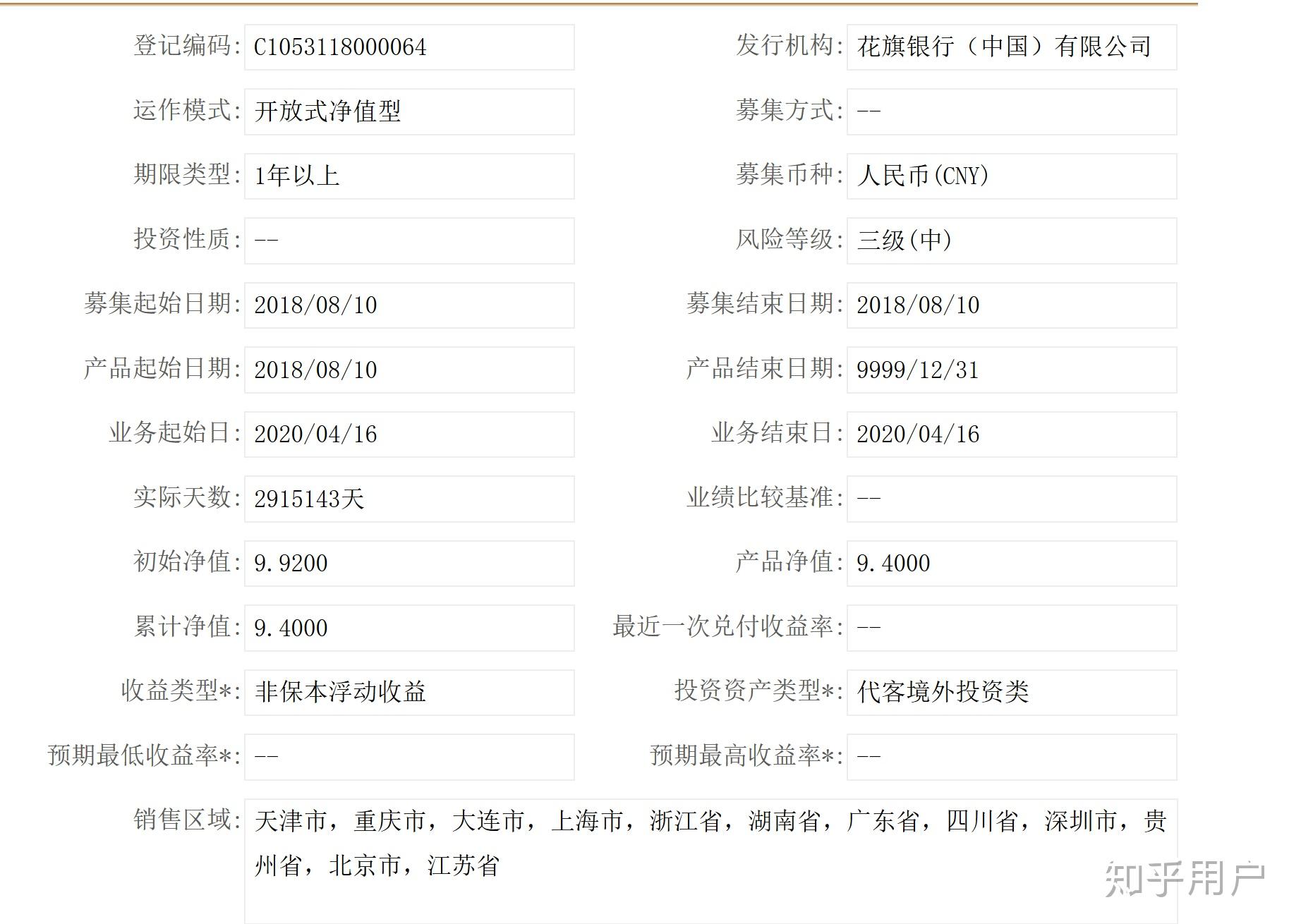
Task: Click the 登记编码 label
Action: pyautogui.click(x=187, y=45)
